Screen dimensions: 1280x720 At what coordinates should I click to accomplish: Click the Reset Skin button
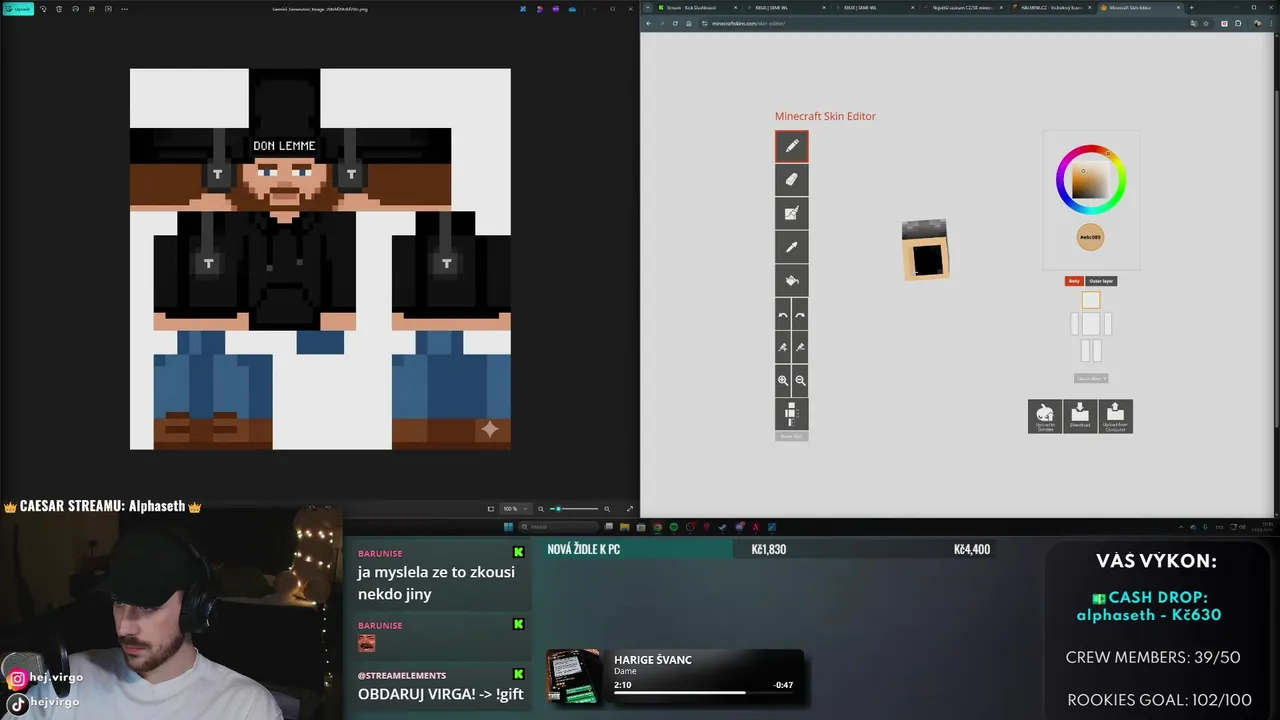pos(791,436)
